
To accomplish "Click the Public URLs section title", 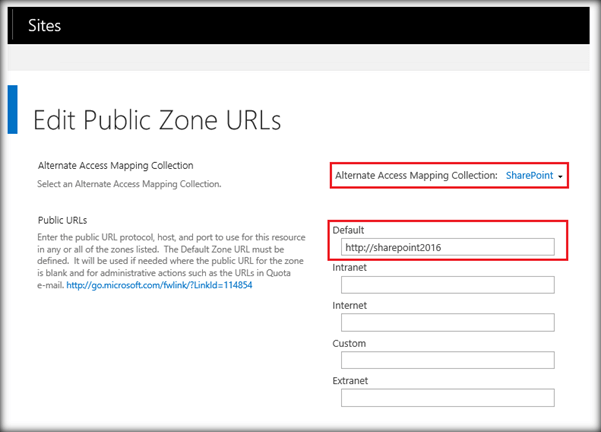I will coord(62,220).
